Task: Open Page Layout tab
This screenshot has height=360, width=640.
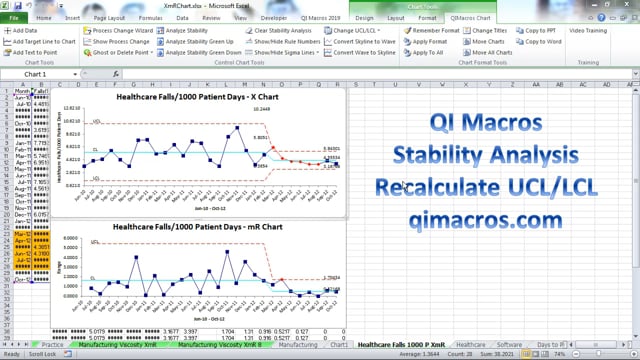Action: click(x=109, y=18)
